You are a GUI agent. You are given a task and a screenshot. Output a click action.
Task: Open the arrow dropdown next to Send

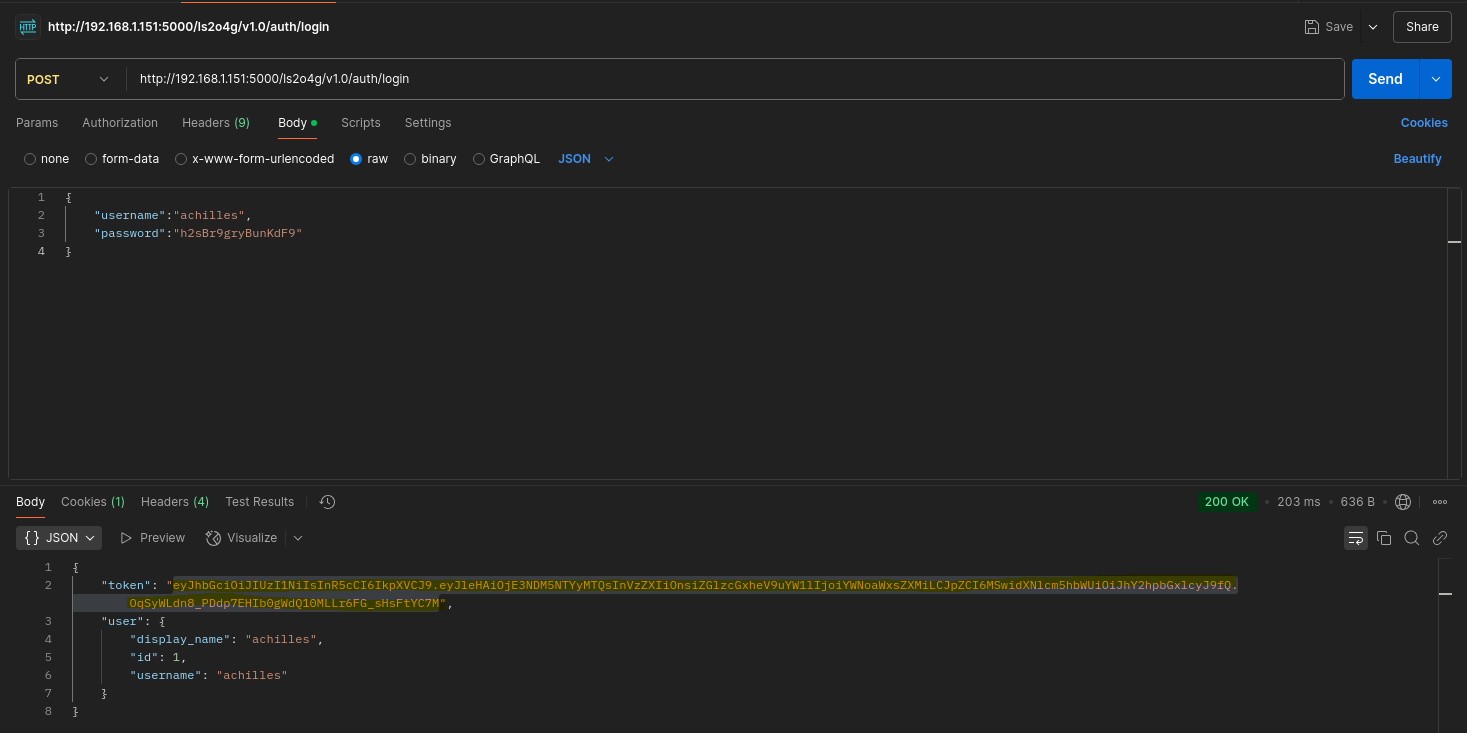coord(1436,79)
